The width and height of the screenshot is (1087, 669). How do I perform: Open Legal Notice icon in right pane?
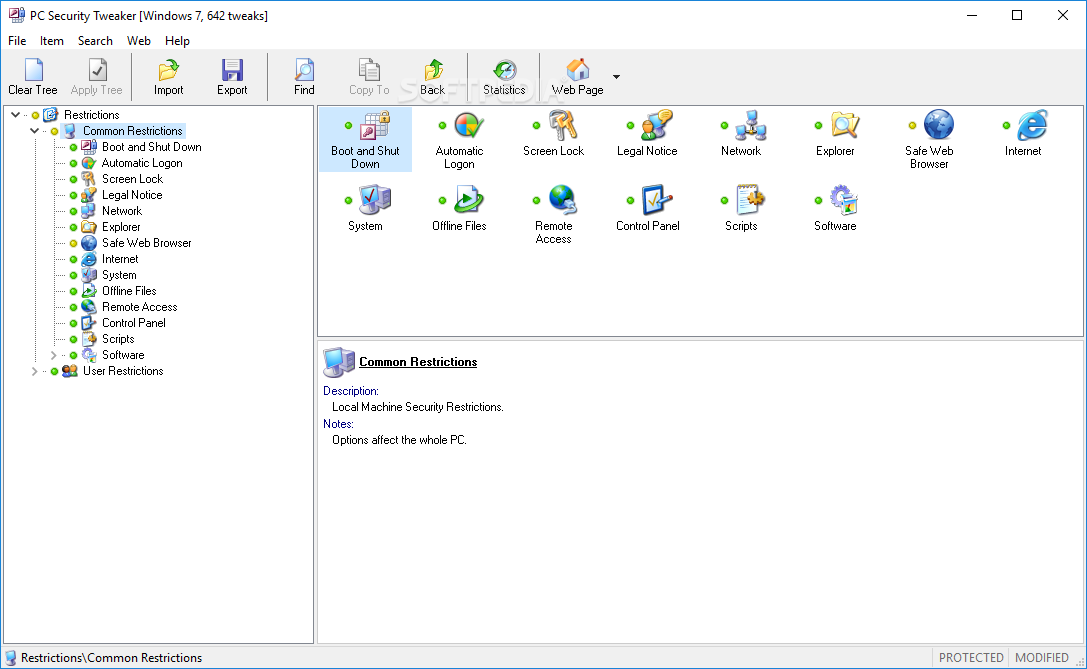[656, 125]
